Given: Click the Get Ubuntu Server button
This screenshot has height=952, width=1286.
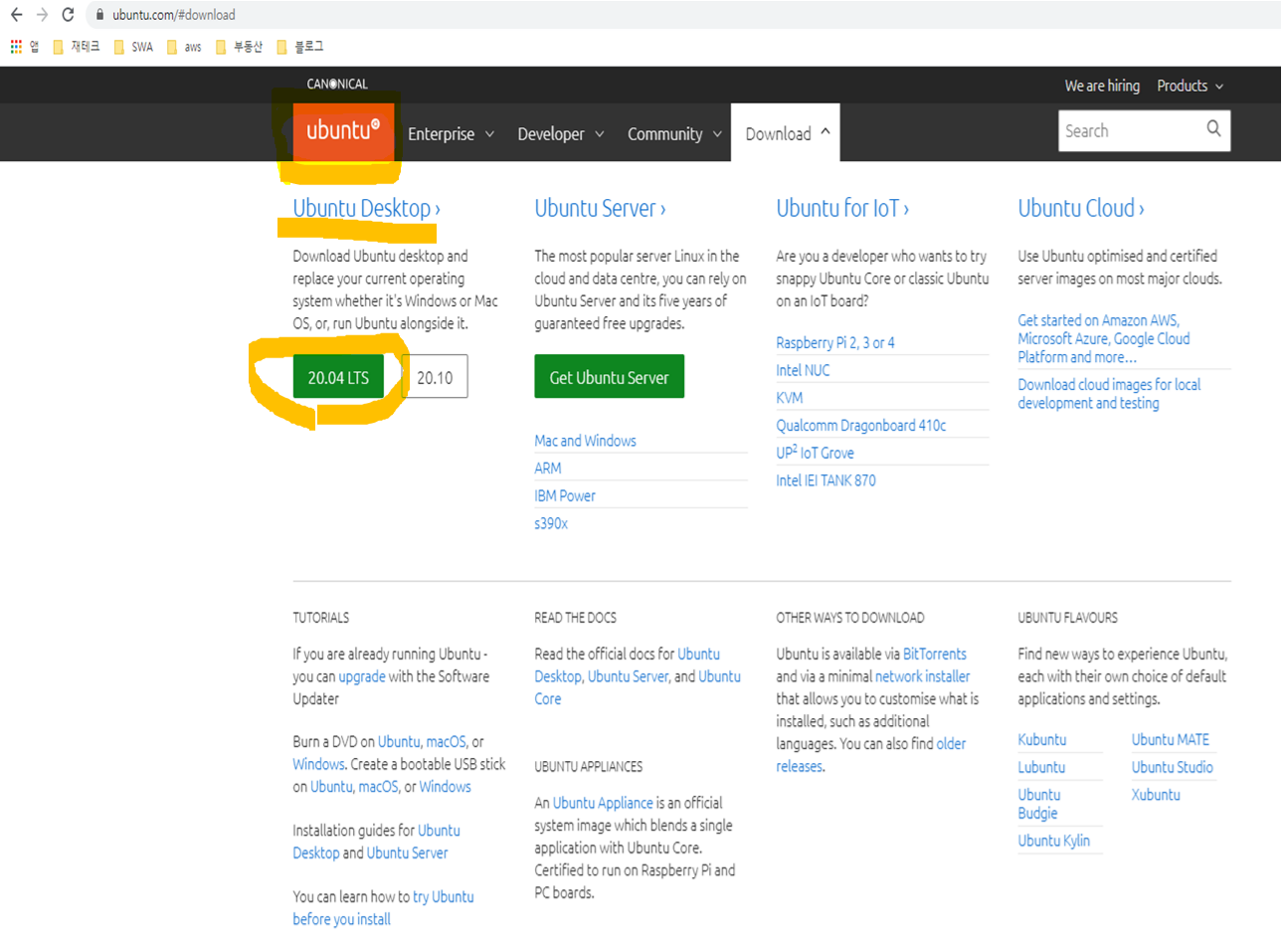Looking at the screenshot, I should (609, 377).
